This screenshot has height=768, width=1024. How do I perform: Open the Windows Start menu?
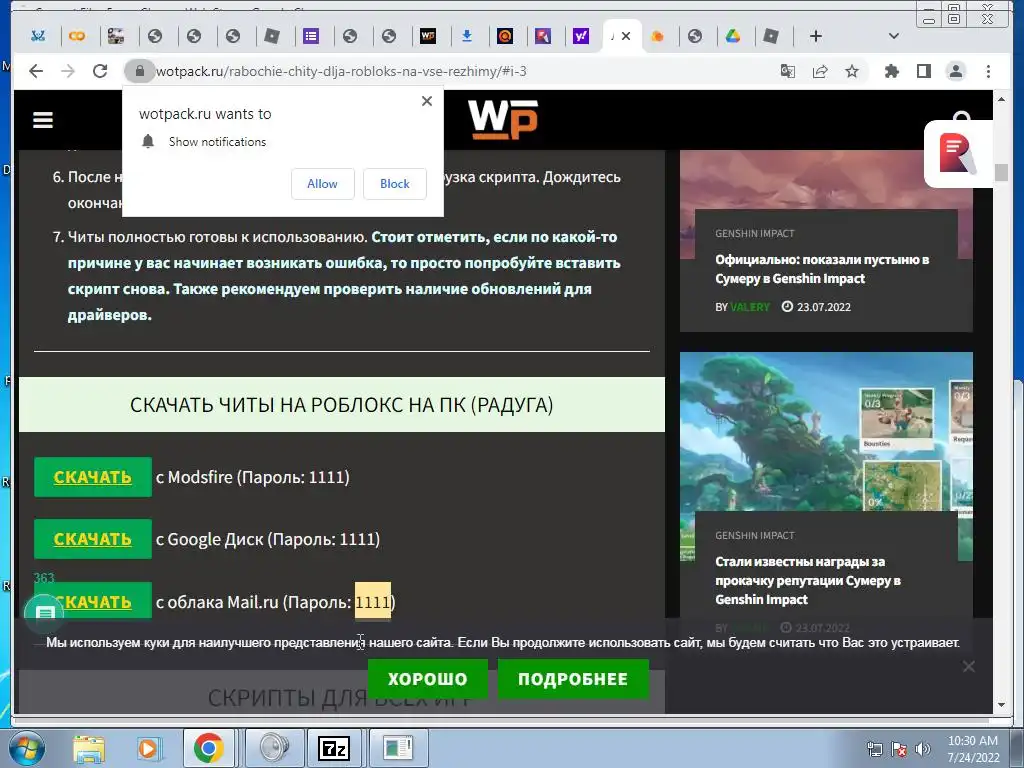click(x=25, y=748)
